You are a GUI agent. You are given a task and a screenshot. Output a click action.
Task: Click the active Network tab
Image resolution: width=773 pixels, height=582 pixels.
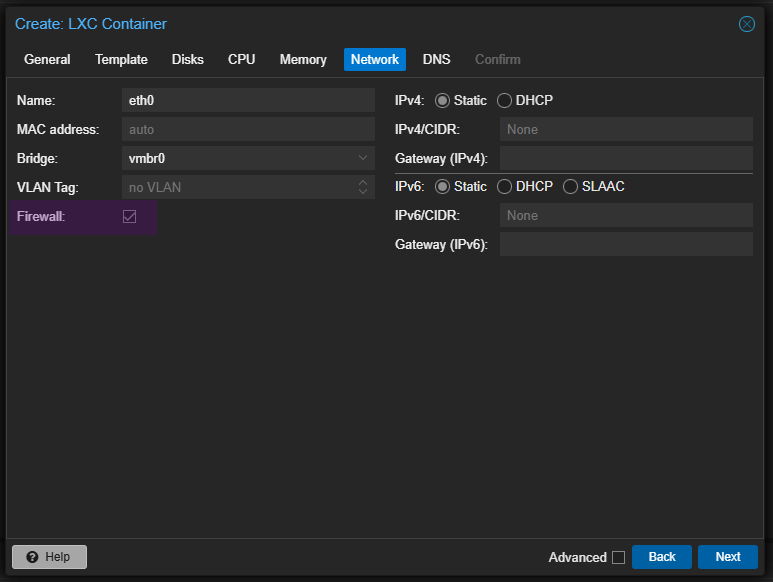pyautogui.click(x=375, y=60)
